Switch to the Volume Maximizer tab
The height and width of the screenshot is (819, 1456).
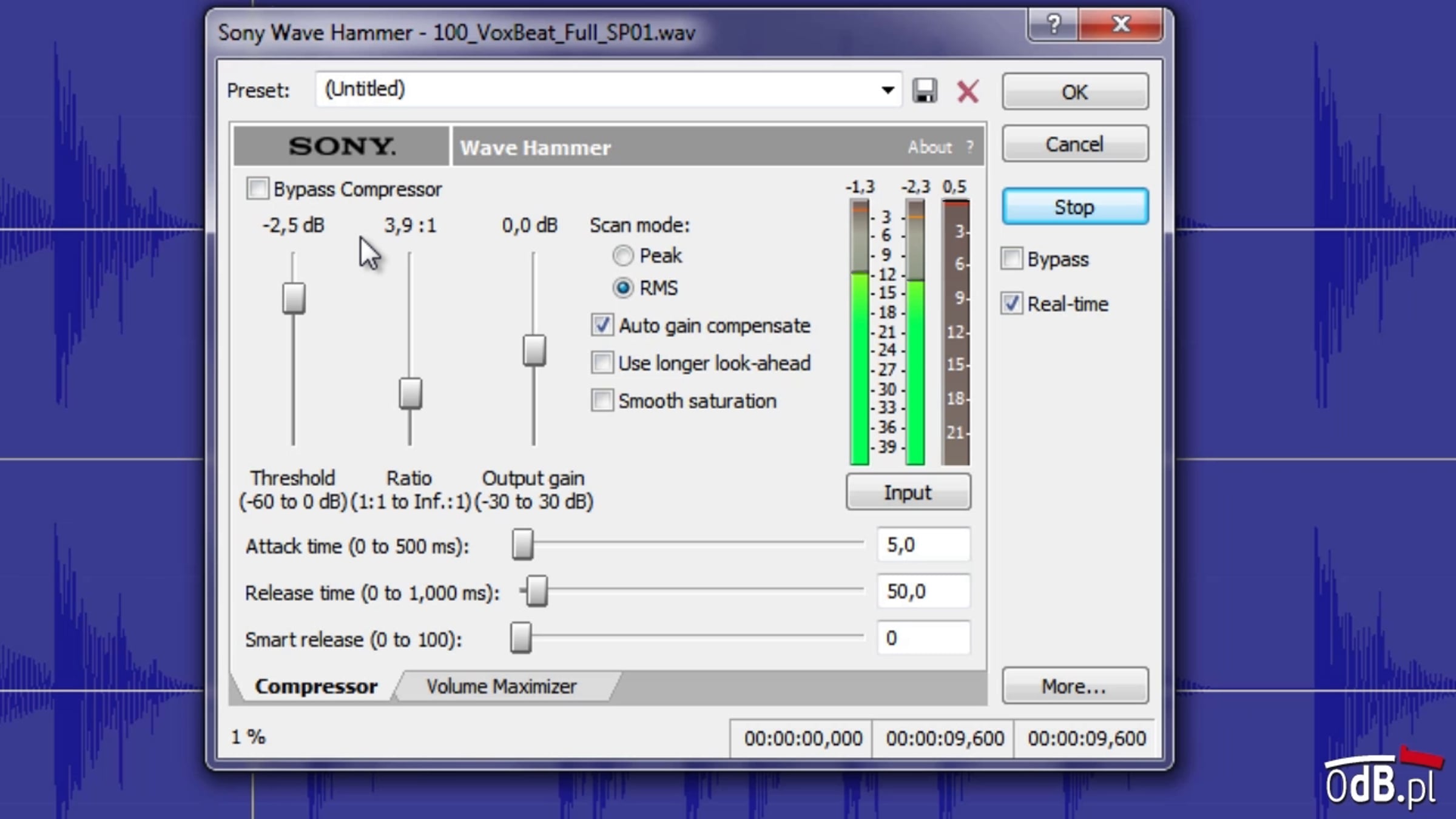pos(501,686)
